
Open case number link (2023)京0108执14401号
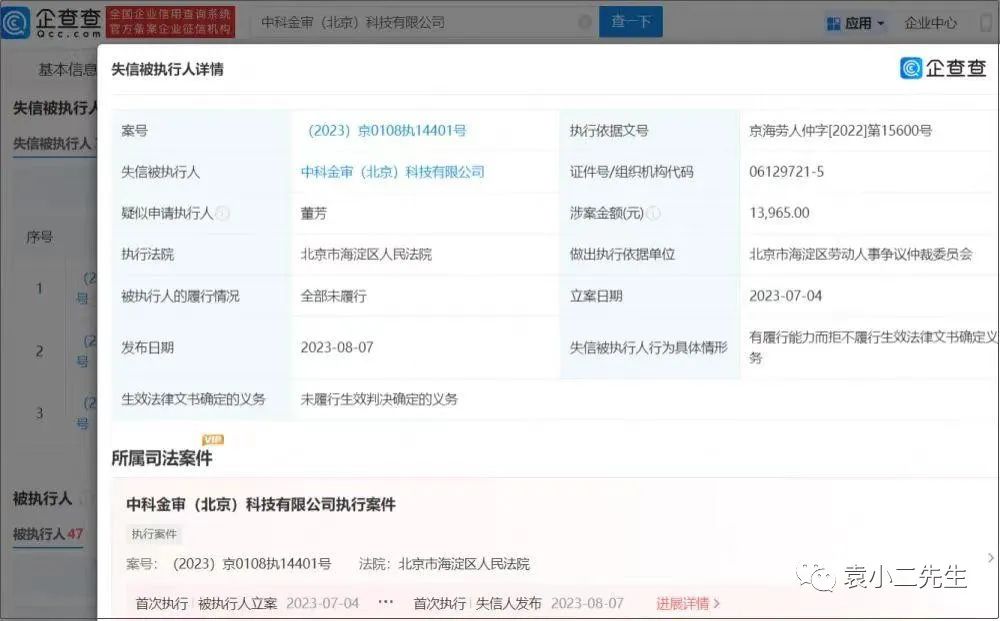point(386,131)
